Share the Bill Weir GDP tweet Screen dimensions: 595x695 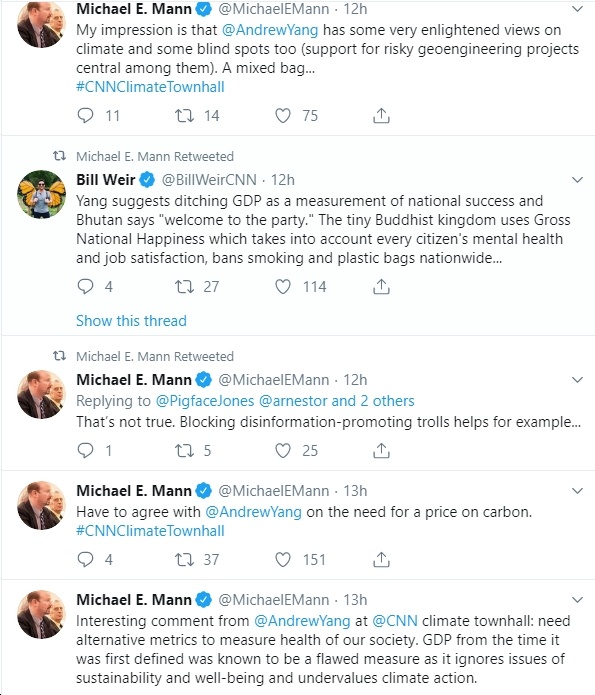(x=381, y=287)
